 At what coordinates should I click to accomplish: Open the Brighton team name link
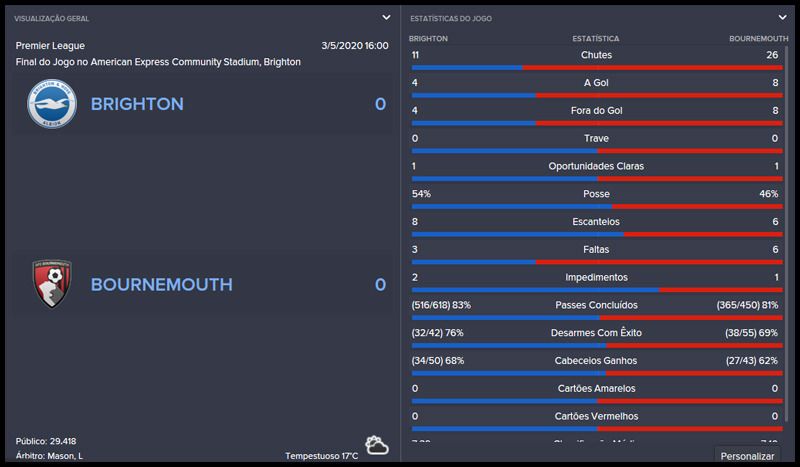137,104
